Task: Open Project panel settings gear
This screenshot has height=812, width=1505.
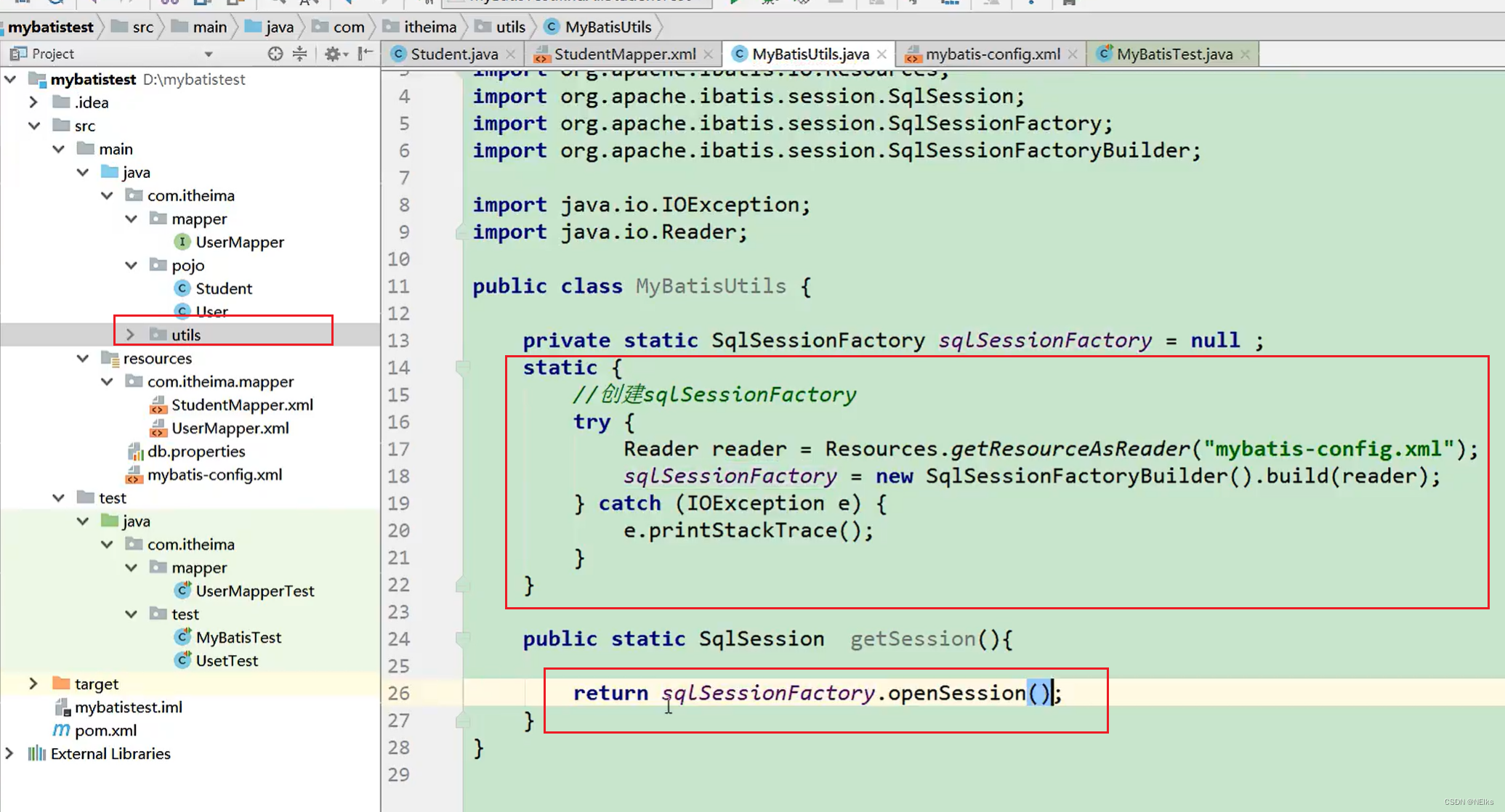Action: (x=332, y=54)
